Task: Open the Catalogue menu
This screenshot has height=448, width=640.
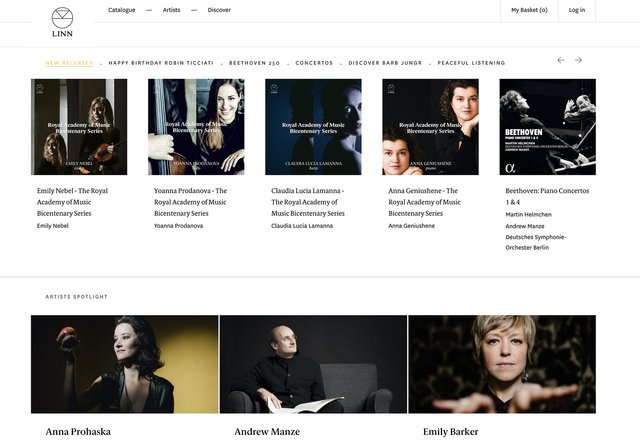Action: pyautogui.click(x=122, y=10)
